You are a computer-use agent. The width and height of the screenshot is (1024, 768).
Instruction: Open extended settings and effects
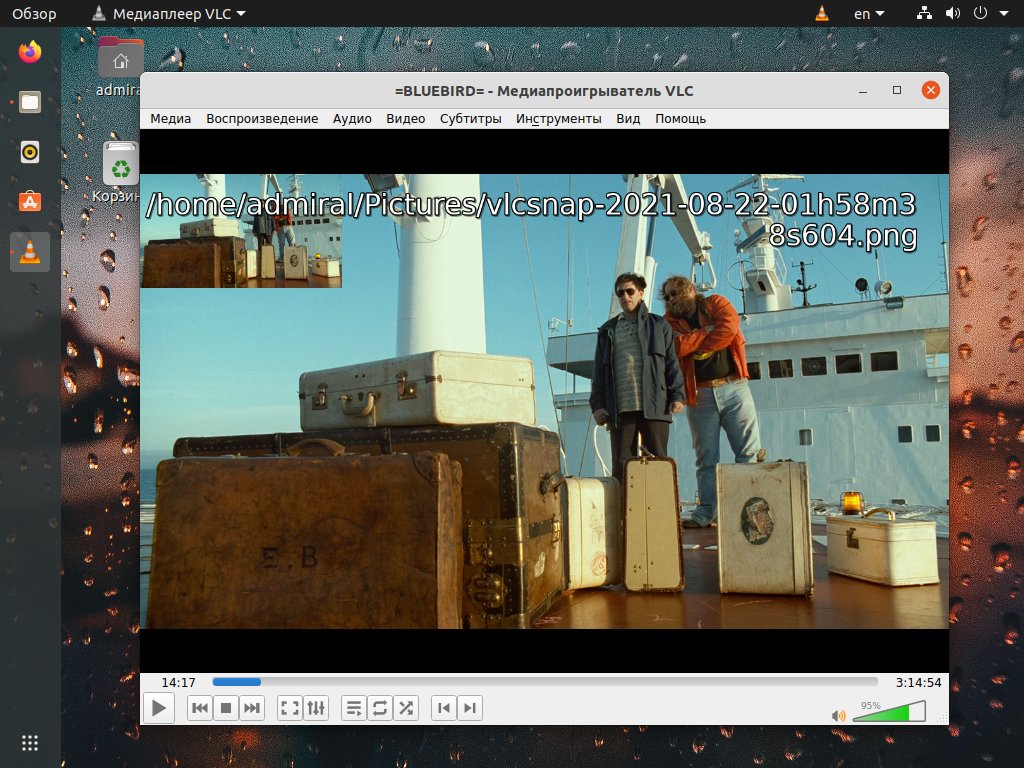(316, 708)
